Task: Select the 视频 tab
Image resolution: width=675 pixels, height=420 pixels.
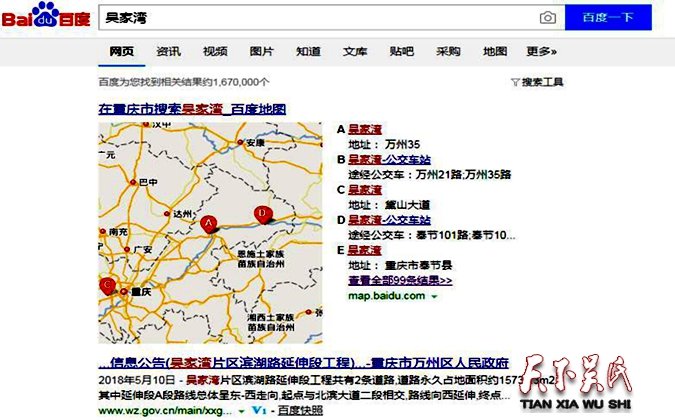Action: pos(215,51)
